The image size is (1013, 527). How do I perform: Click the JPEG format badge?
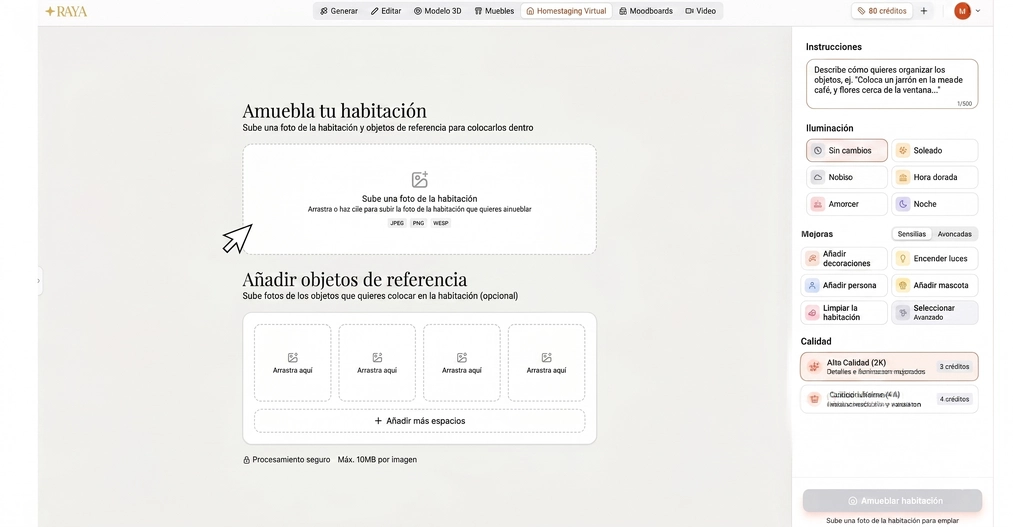coord(397,223)
